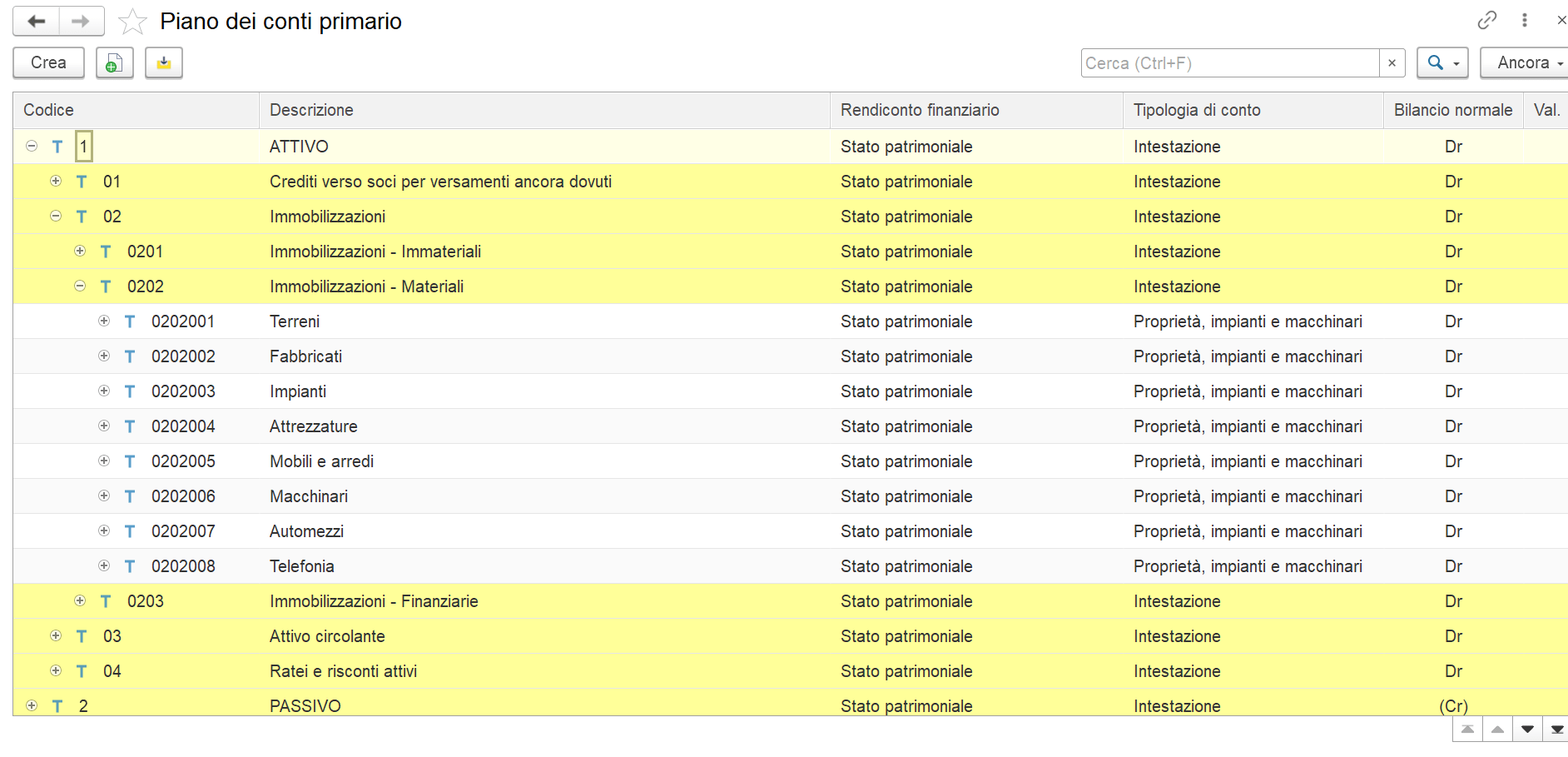
Task: Expand the 0202001 Terreni account
Action: [104, 321]
